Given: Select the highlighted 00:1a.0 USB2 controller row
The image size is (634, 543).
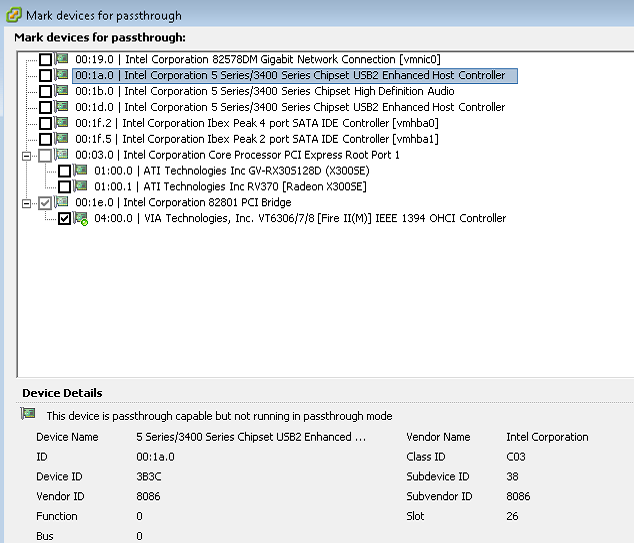Looking at the screenshot, I should click(x=295, y=76).
